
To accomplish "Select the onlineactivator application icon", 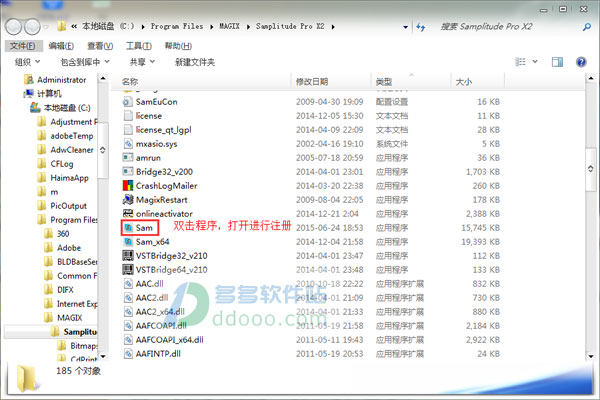I will point(128,214).
